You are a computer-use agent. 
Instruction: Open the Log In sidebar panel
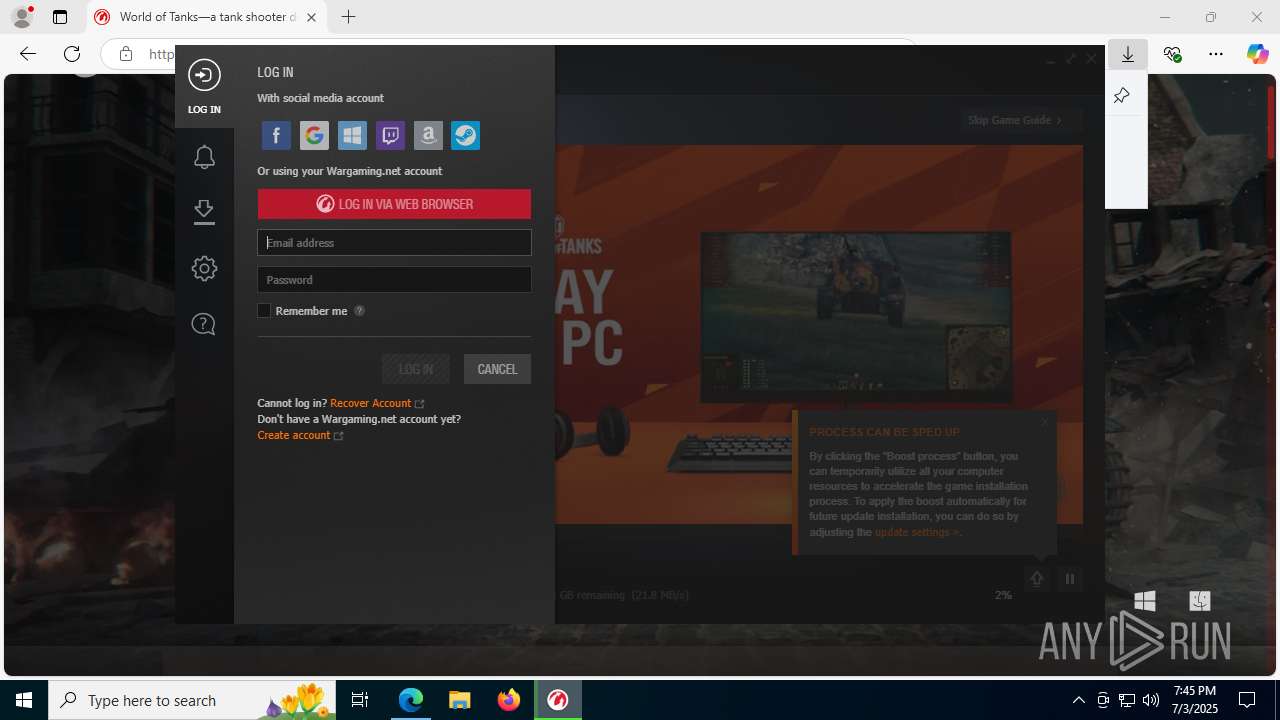tap(204, 87)
